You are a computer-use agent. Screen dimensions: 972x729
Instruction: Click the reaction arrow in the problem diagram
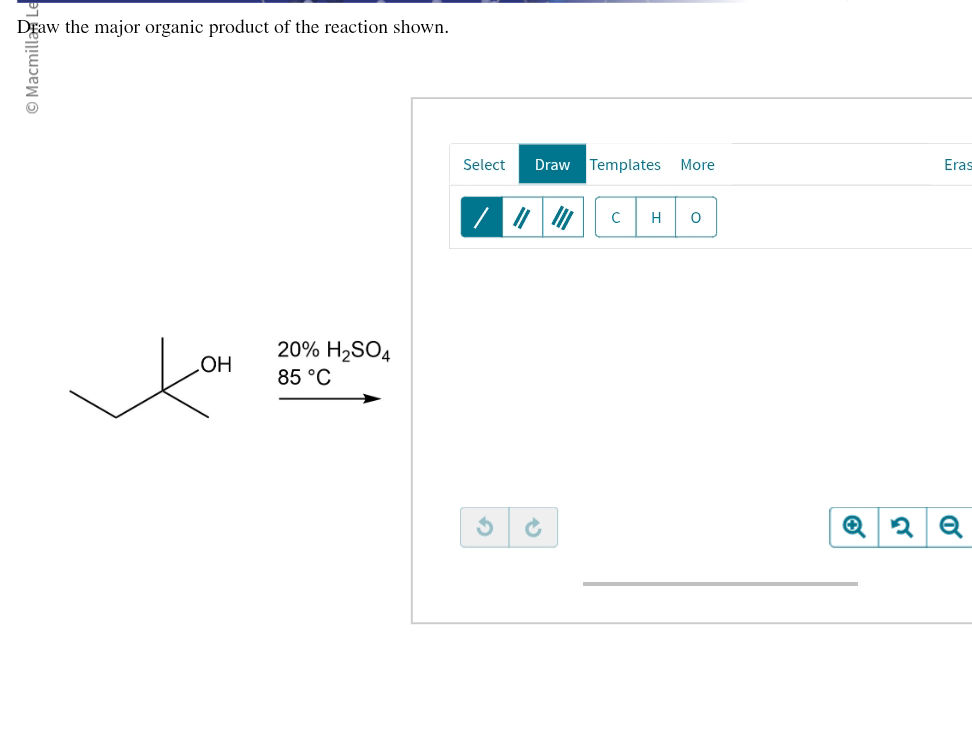click(330, 398)
